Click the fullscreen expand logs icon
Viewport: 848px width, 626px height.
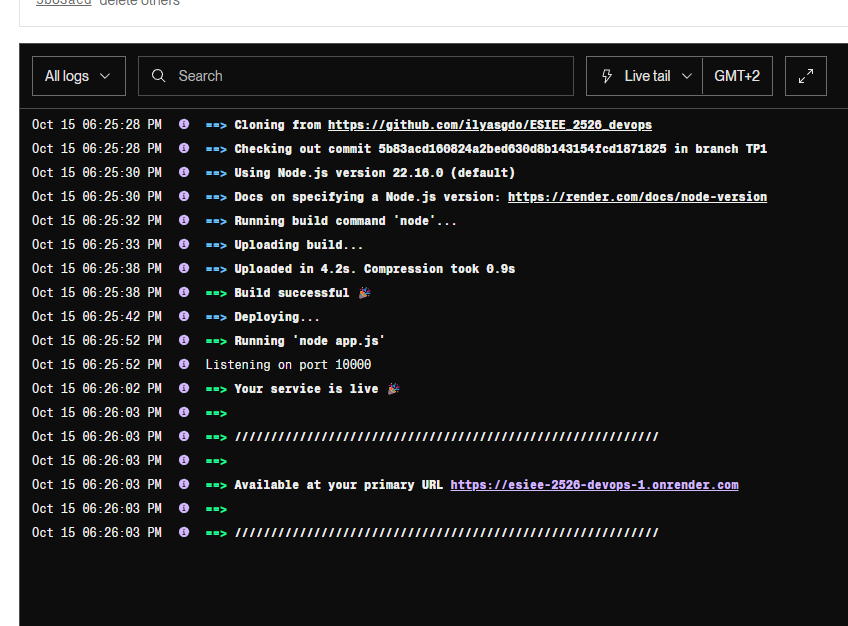coord(806,76)
